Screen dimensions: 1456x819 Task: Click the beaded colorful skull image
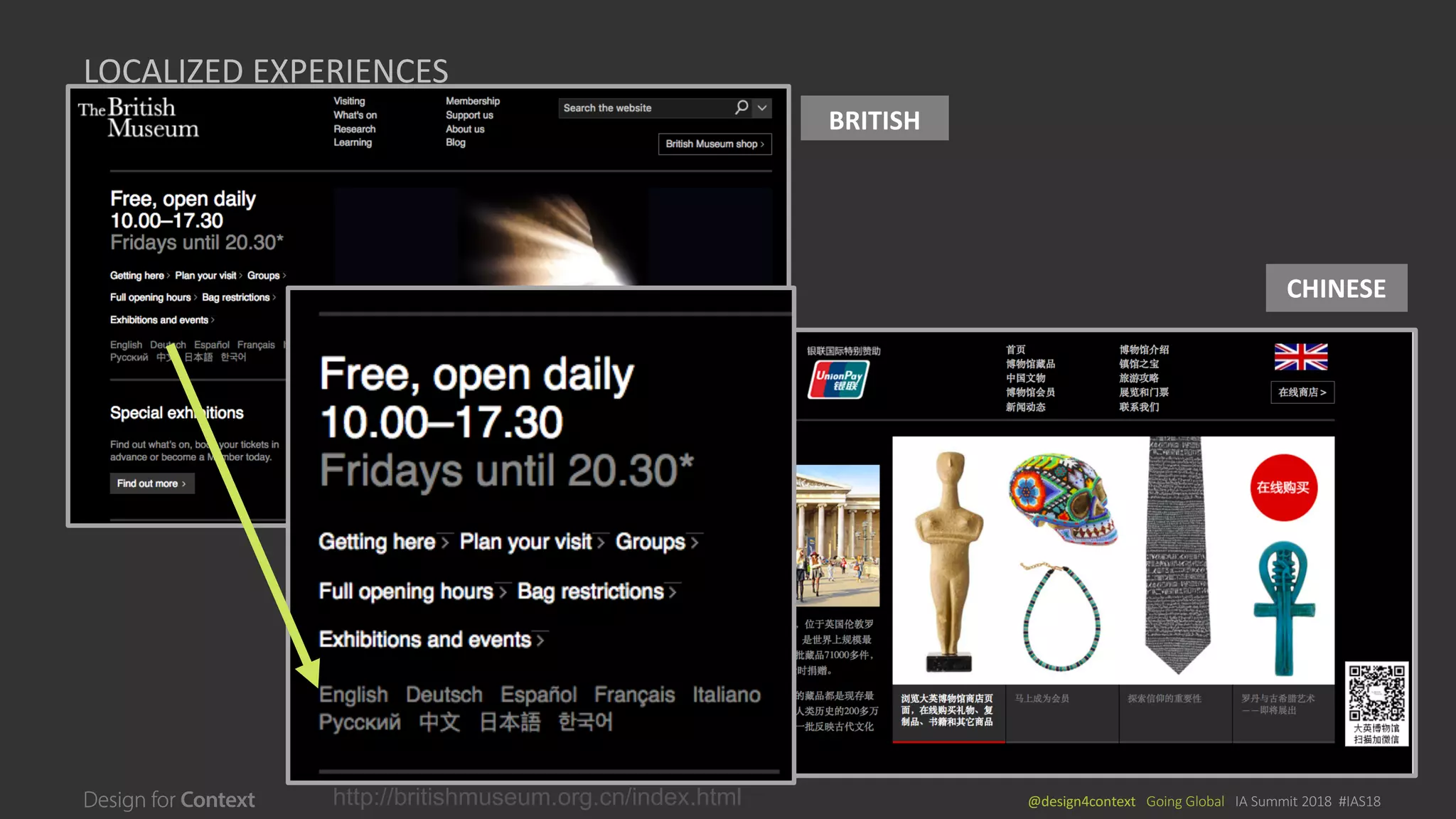1062,500
